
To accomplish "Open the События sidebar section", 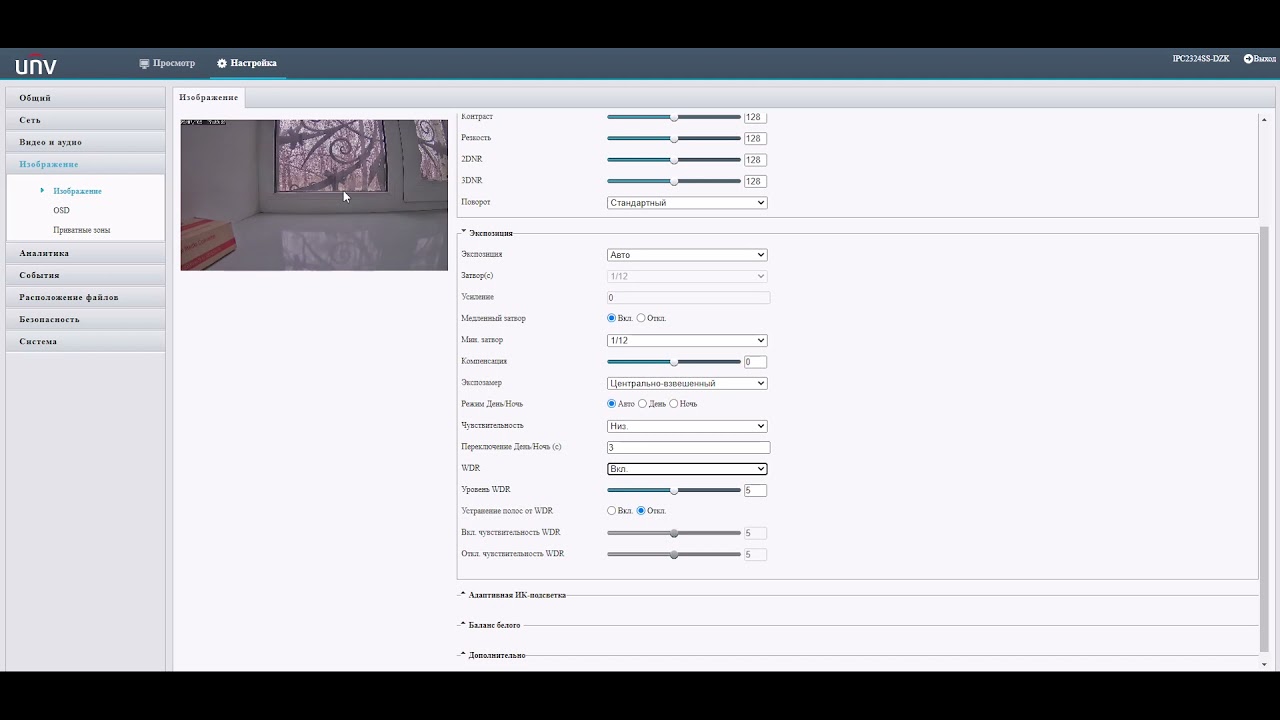I will [85, 275].
